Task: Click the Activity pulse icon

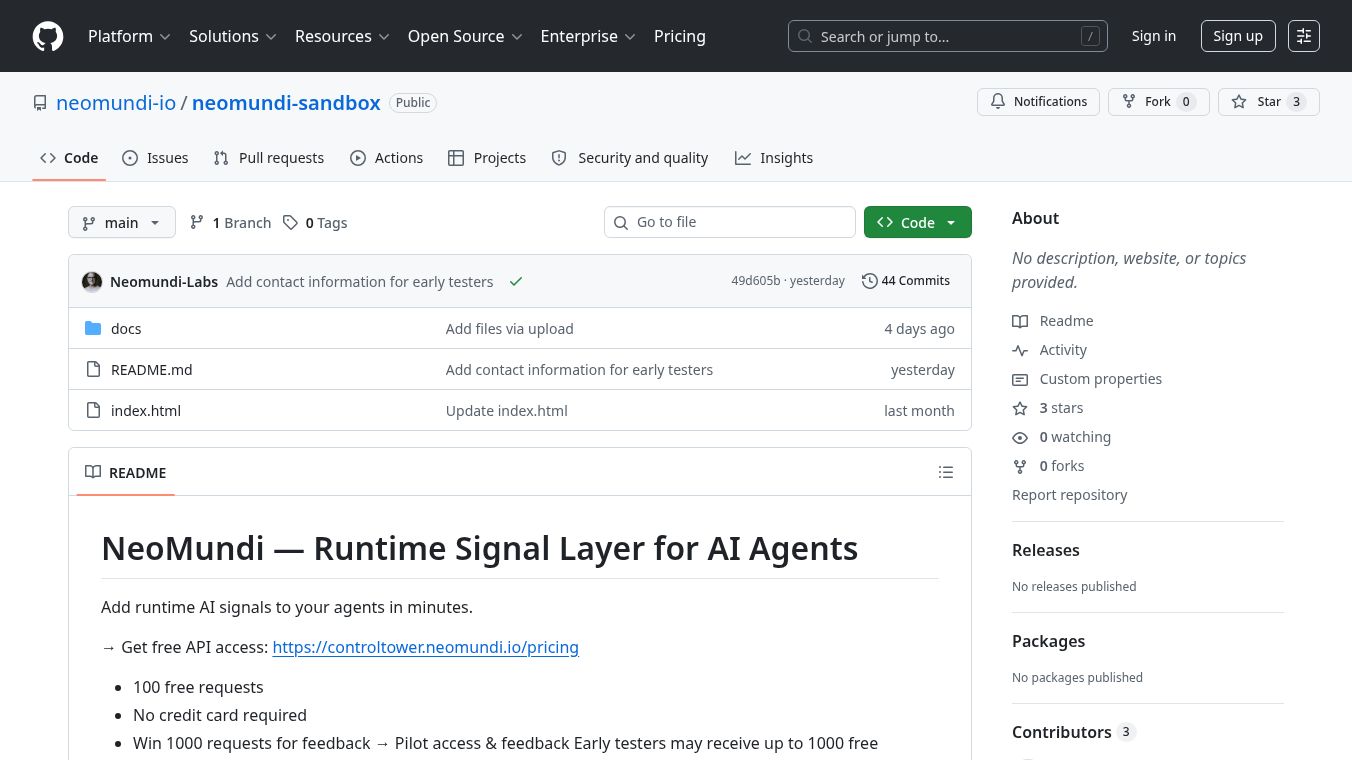Action: pyautogui.click(x=1020, y=350)
